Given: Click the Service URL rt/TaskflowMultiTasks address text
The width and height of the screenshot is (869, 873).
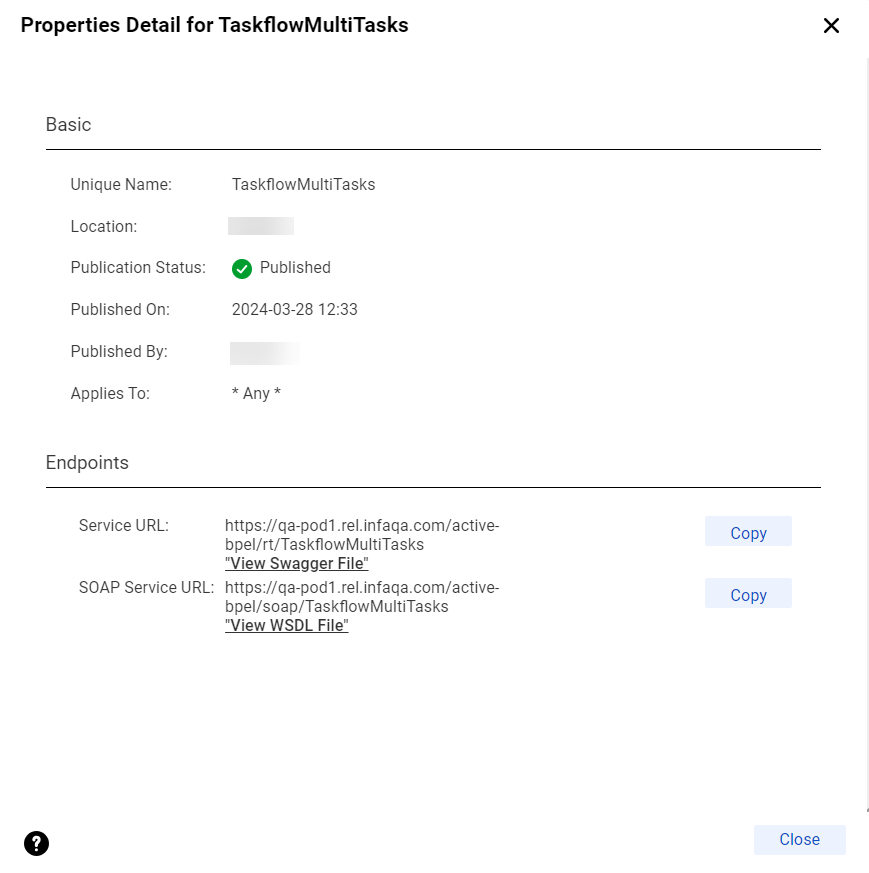Looking at the screenshot, I should (x=362, y=535).
